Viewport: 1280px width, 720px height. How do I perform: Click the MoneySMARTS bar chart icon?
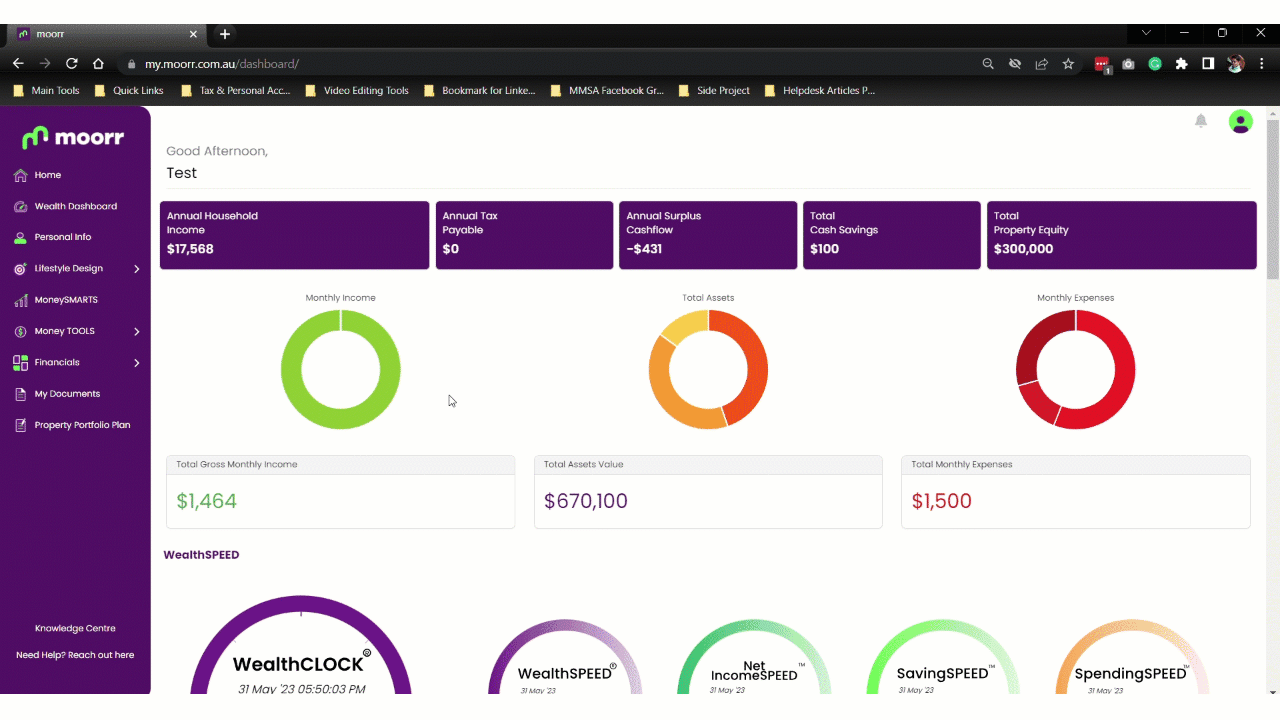(20, 300)
